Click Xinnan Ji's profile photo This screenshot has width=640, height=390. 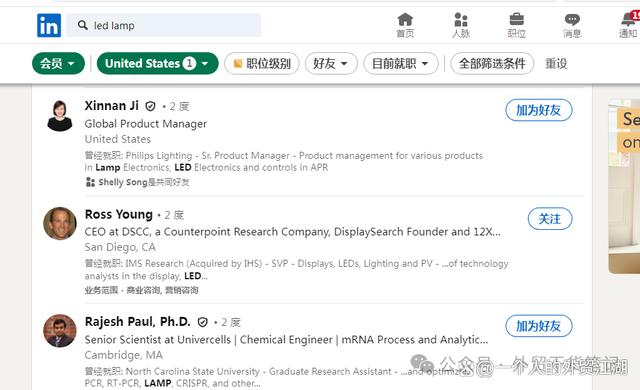tap(60, 115)
